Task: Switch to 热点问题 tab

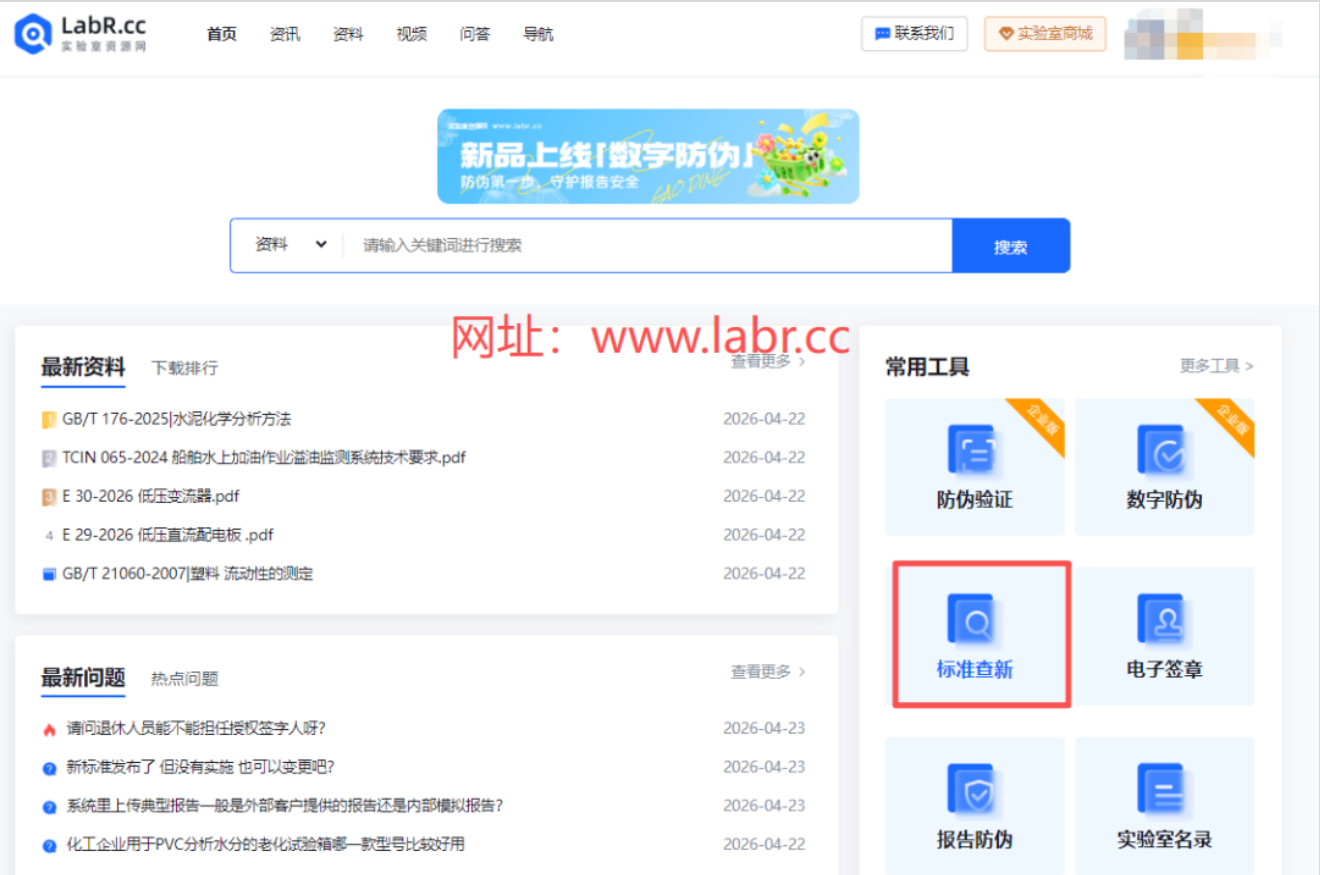Action: coord(184,679)
